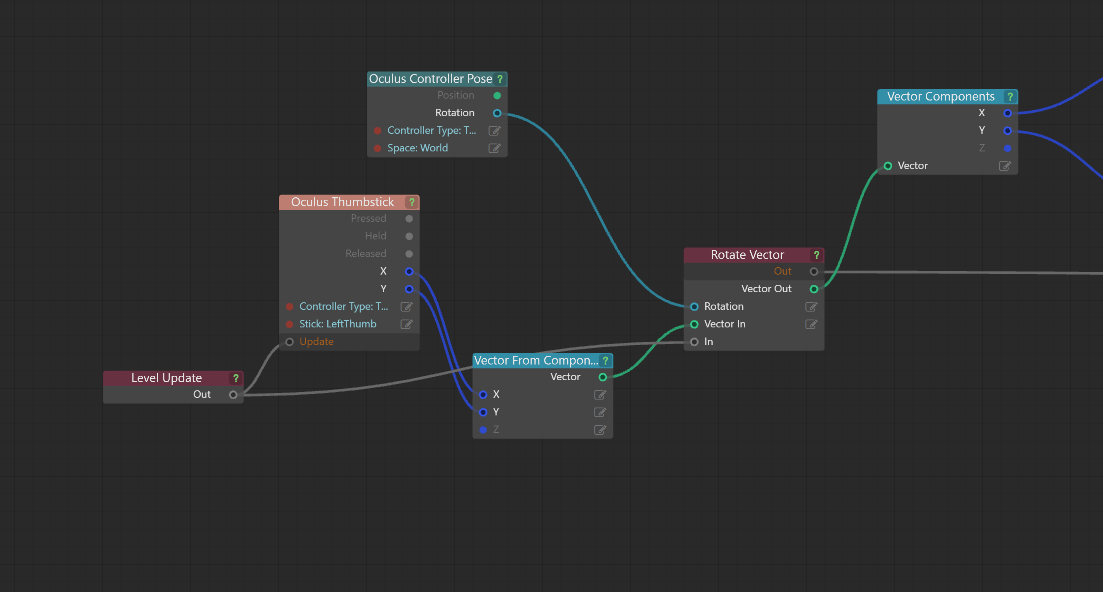
Task: Open help for the Oculus Thumbstick node
Action: [411, 201]
